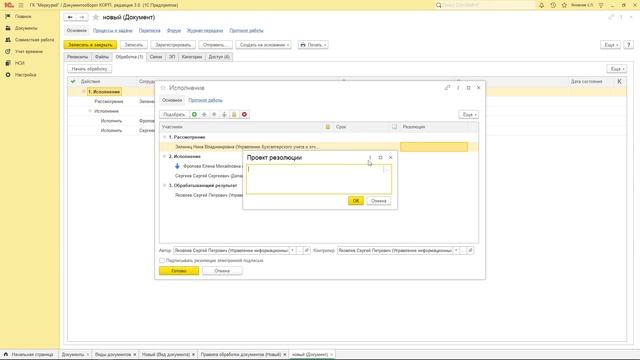Open more options menu of Проект резолюции dialog

(x=370, y=158)
